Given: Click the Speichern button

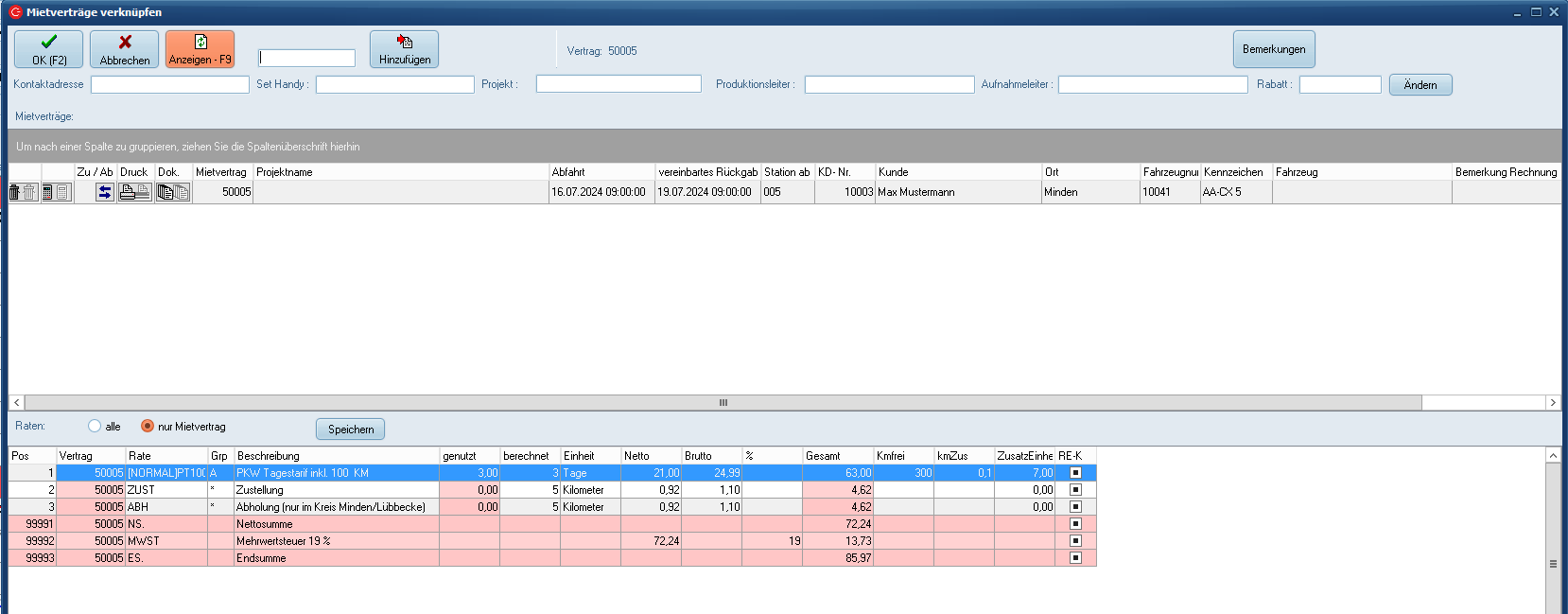Looking at the screenshot, I should click(350, 430).
